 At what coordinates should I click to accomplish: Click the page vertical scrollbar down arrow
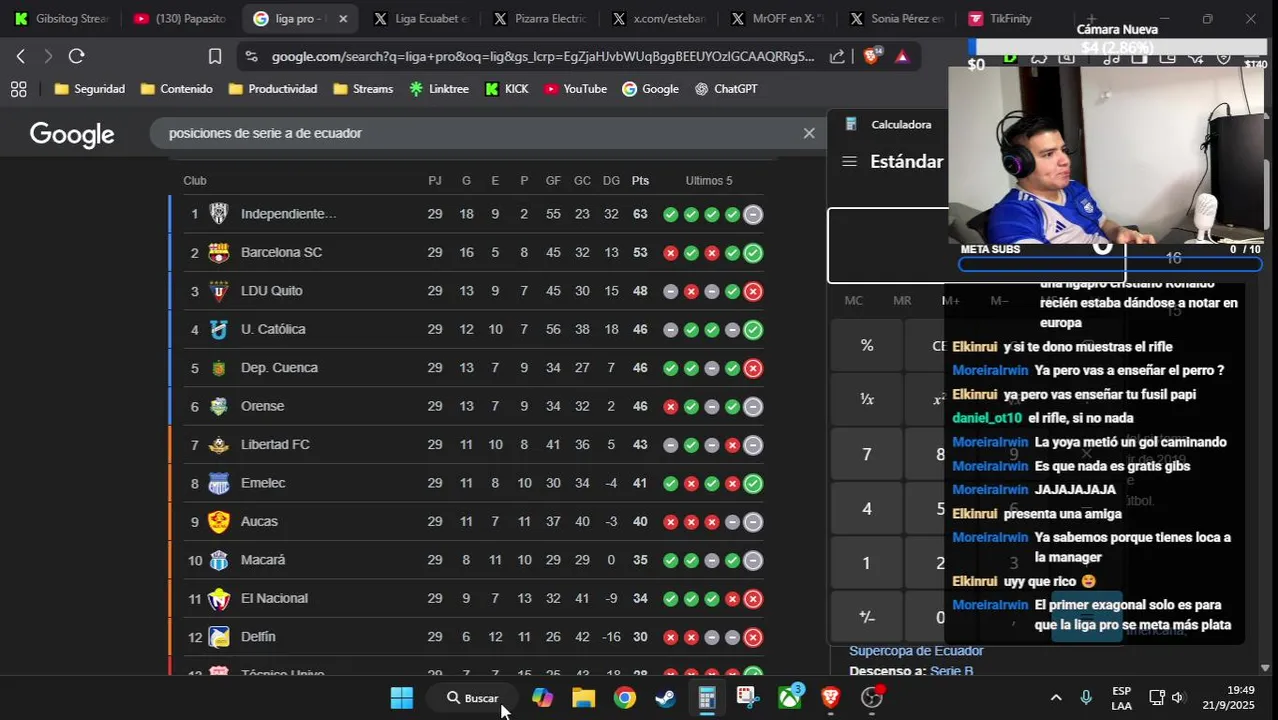[1265, 668]
